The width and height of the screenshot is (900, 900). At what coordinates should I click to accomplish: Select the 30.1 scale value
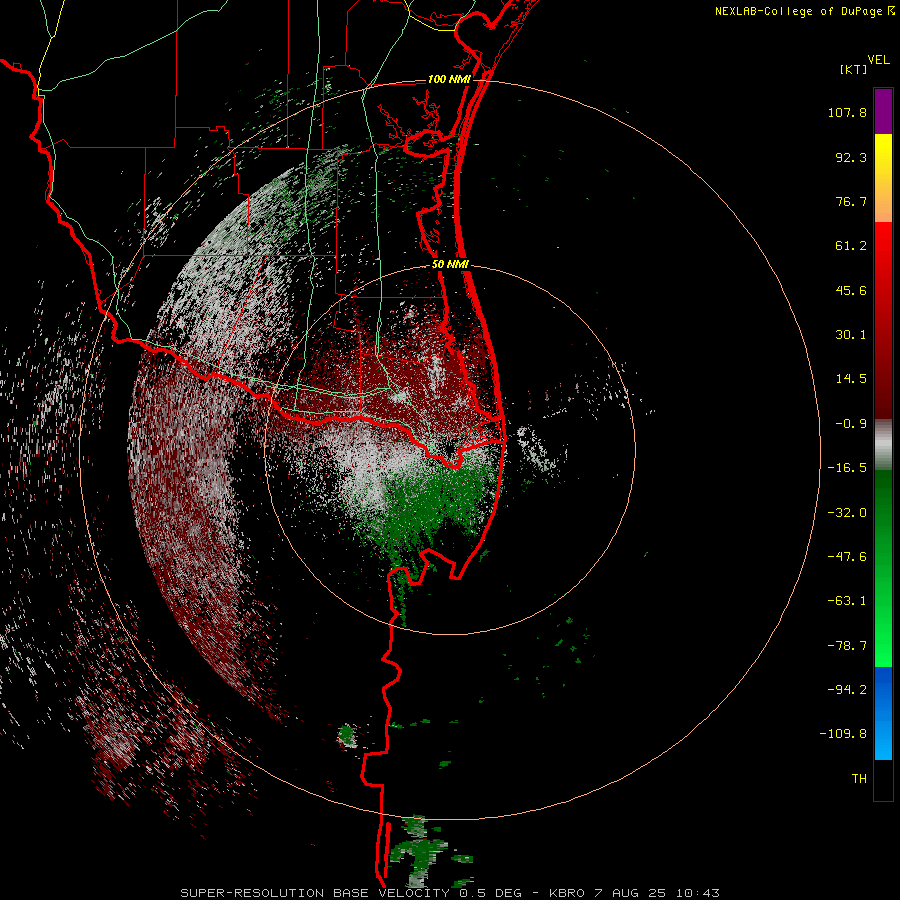tap(851, 335)
